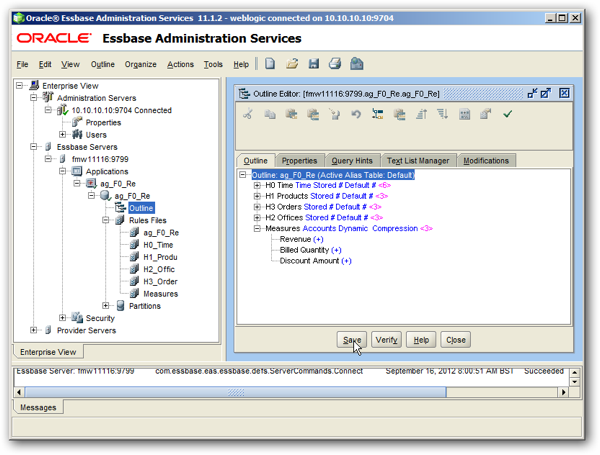Click the Save disk toolbar icon

tap(314, 64)
